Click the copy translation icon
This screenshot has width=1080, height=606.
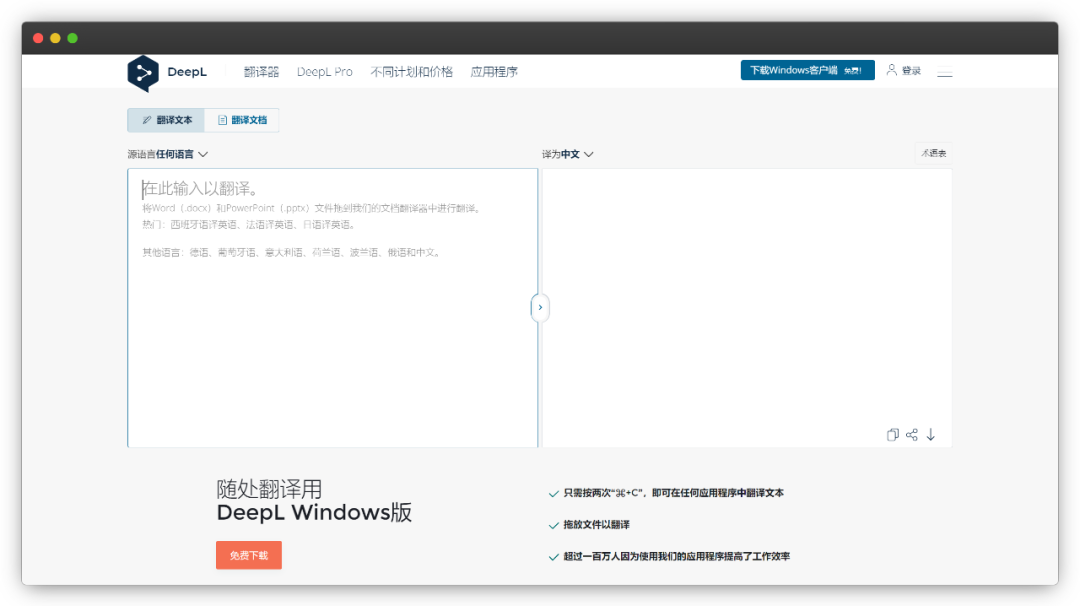point(893,435)
